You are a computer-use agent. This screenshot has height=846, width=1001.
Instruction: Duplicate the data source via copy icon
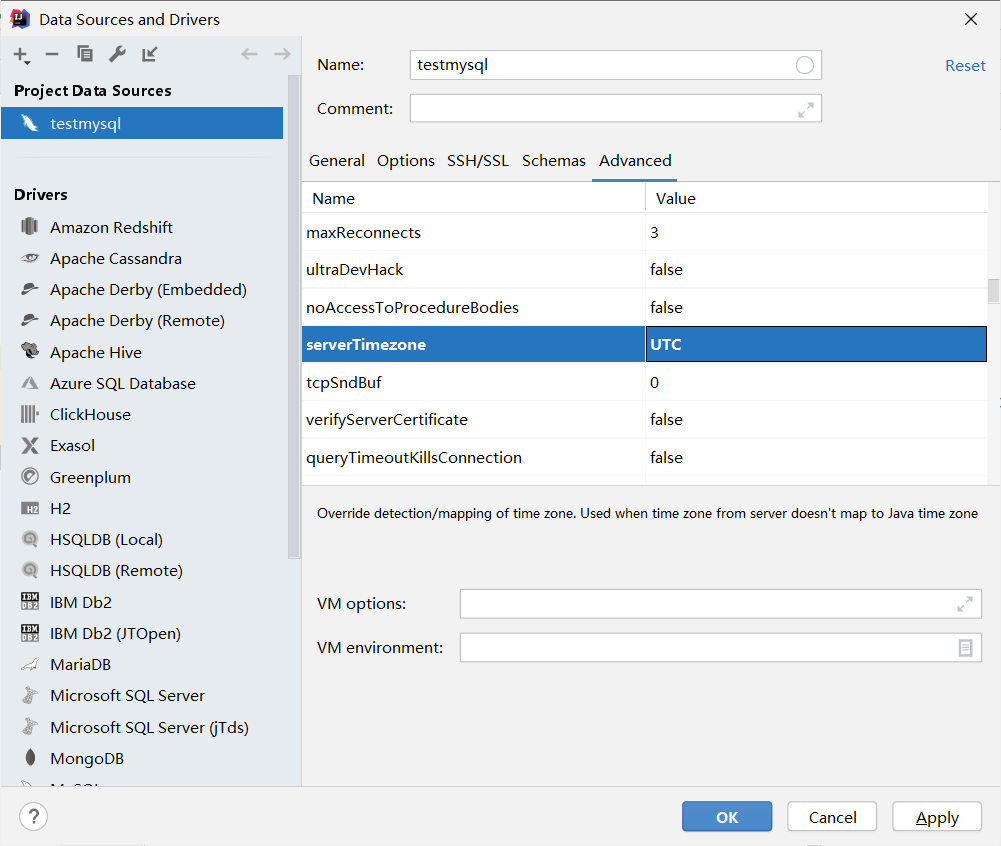tap(85, 55)
